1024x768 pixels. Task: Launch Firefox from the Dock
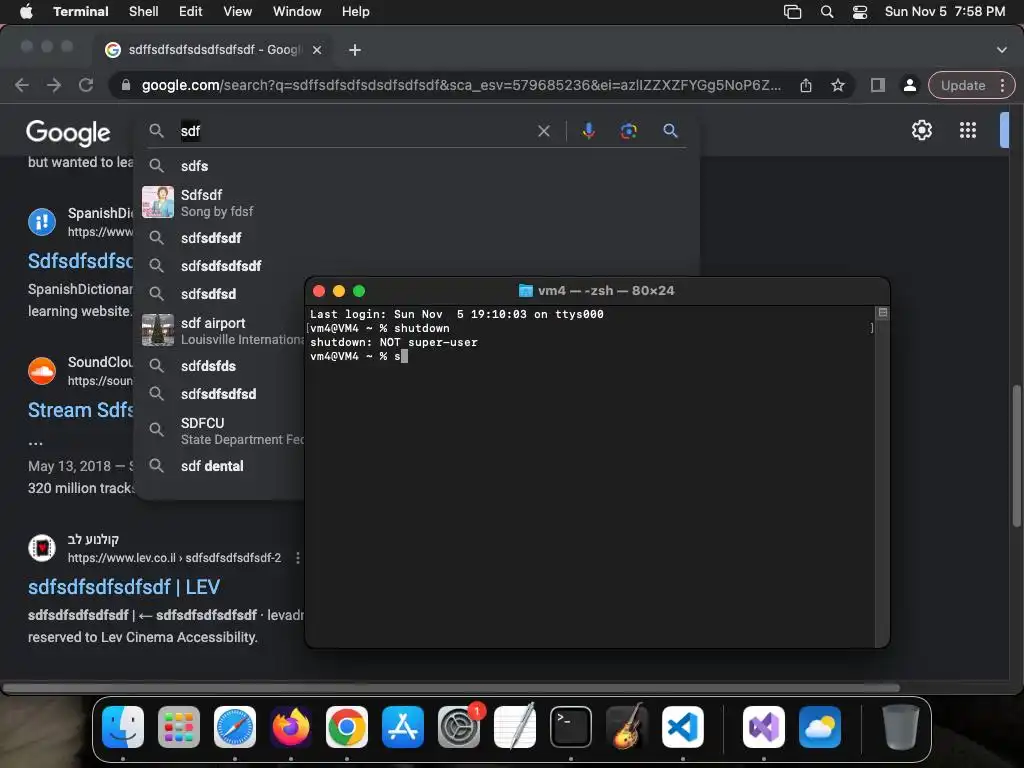291,727
